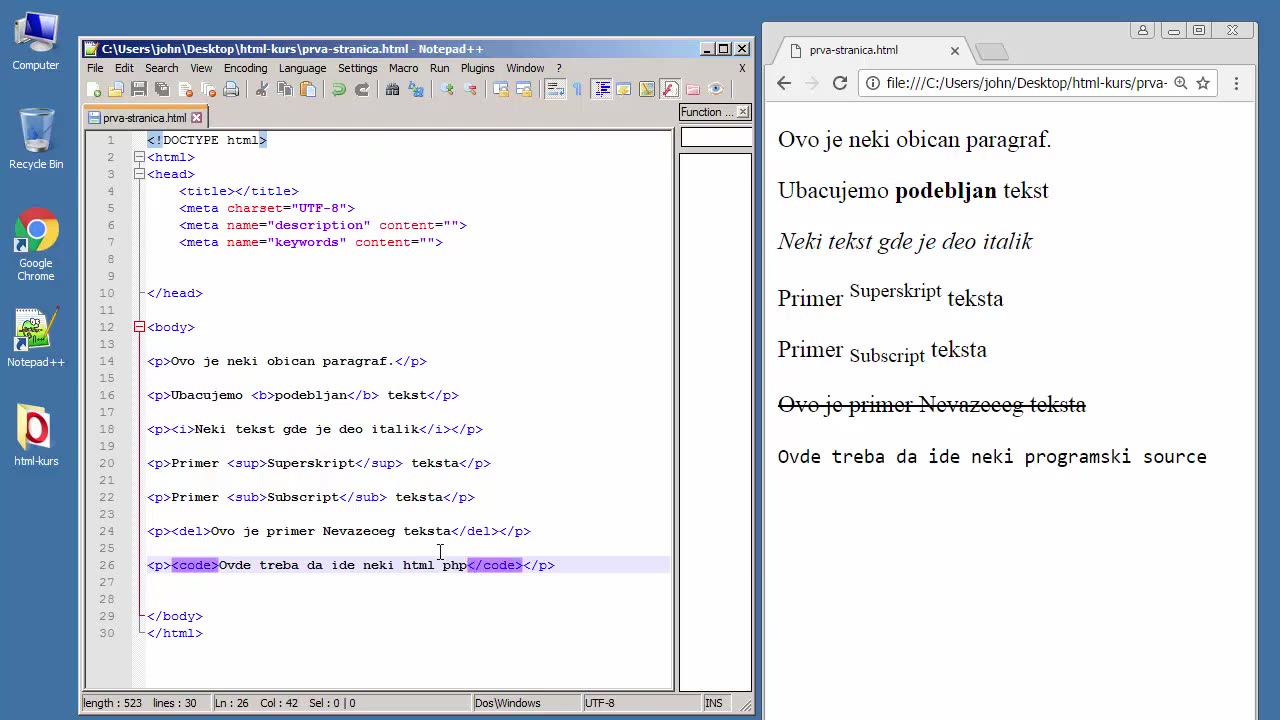Image resolution: width=1280 pixels, height=720 pixels.
Task: Open the Search menu
Action: 161,68
